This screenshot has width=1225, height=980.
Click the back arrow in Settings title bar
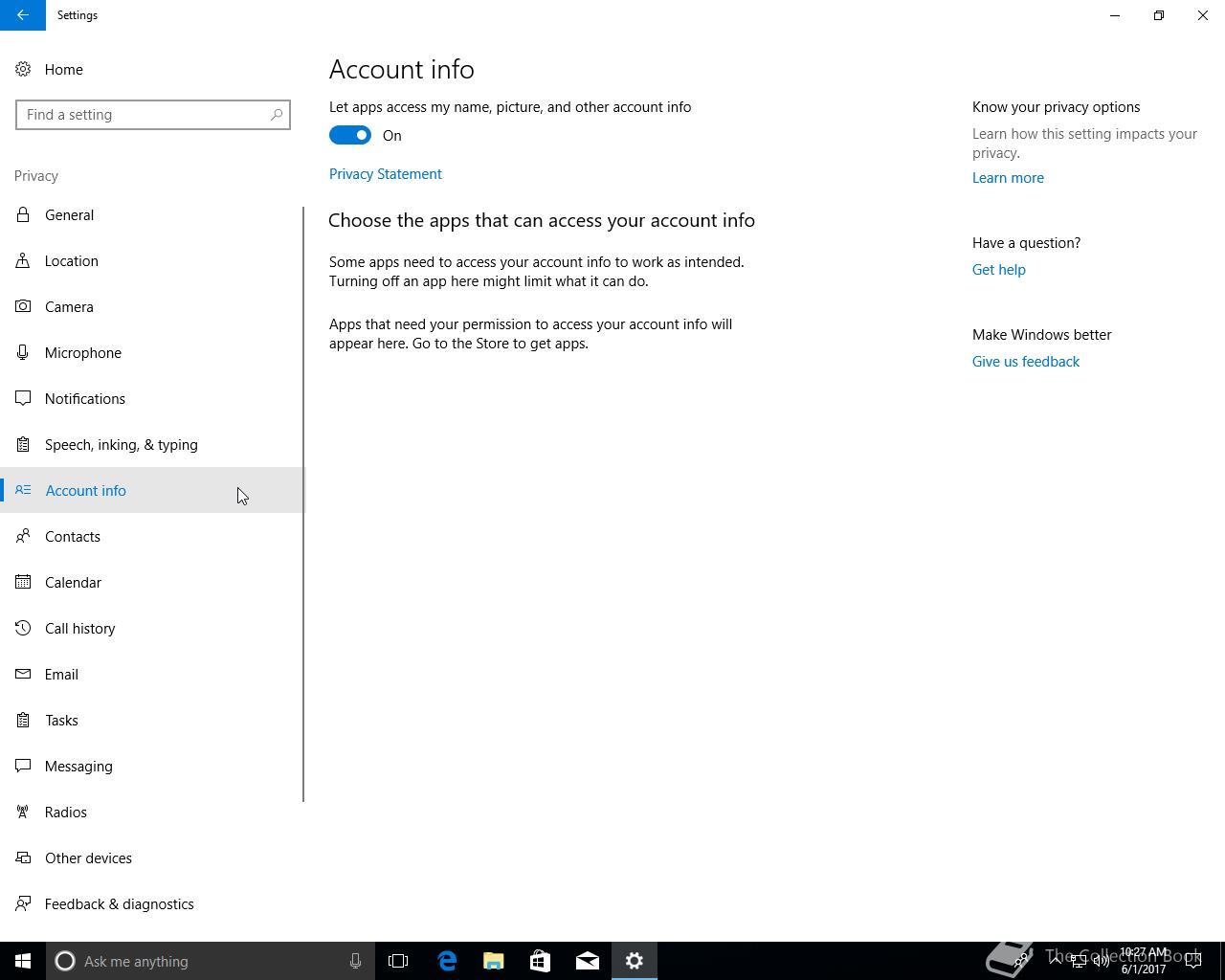point(23,15)
